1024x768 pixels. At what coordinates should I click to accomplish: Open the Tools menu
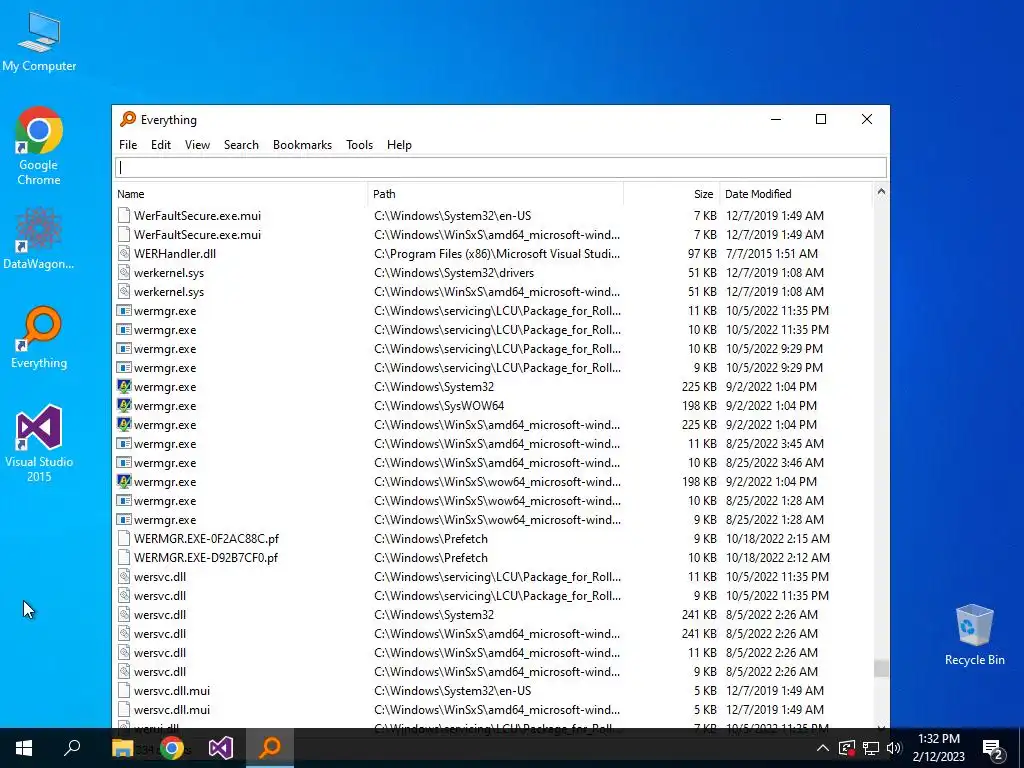(x=359, y=145)
